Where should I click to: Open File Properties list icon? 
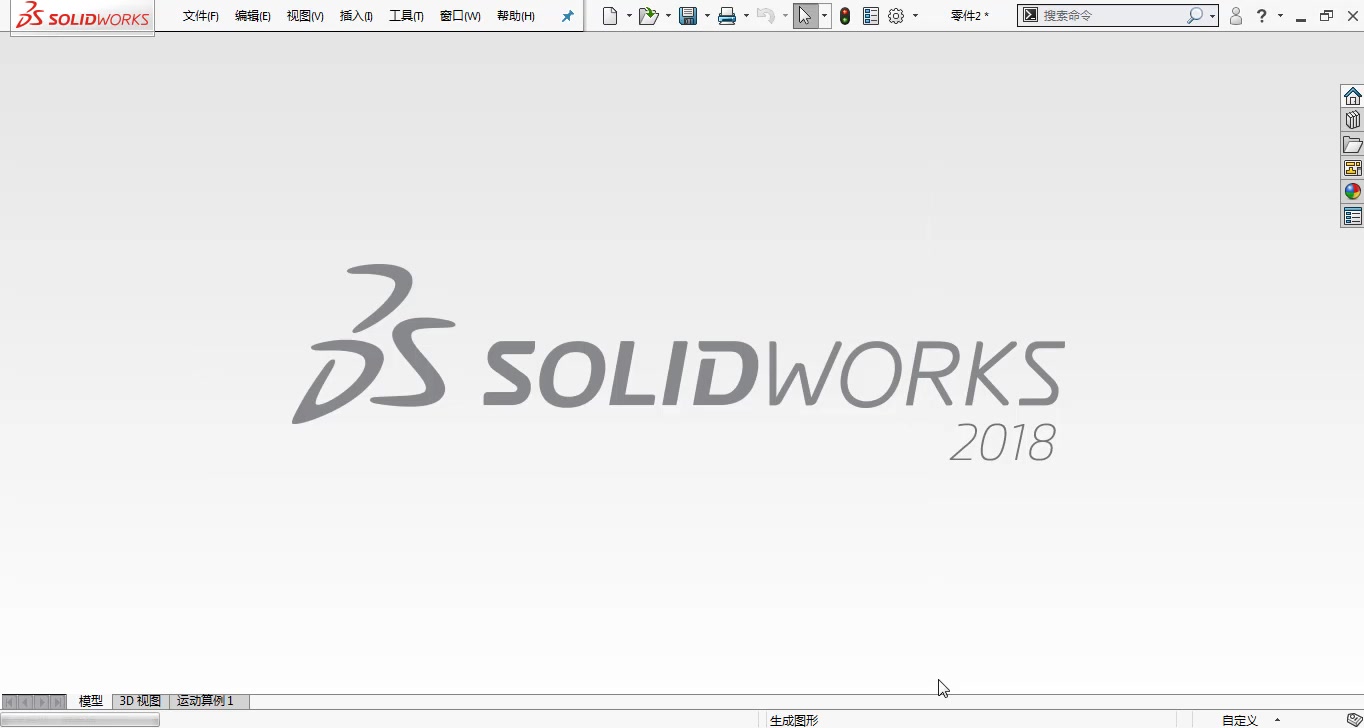[871, 16]
